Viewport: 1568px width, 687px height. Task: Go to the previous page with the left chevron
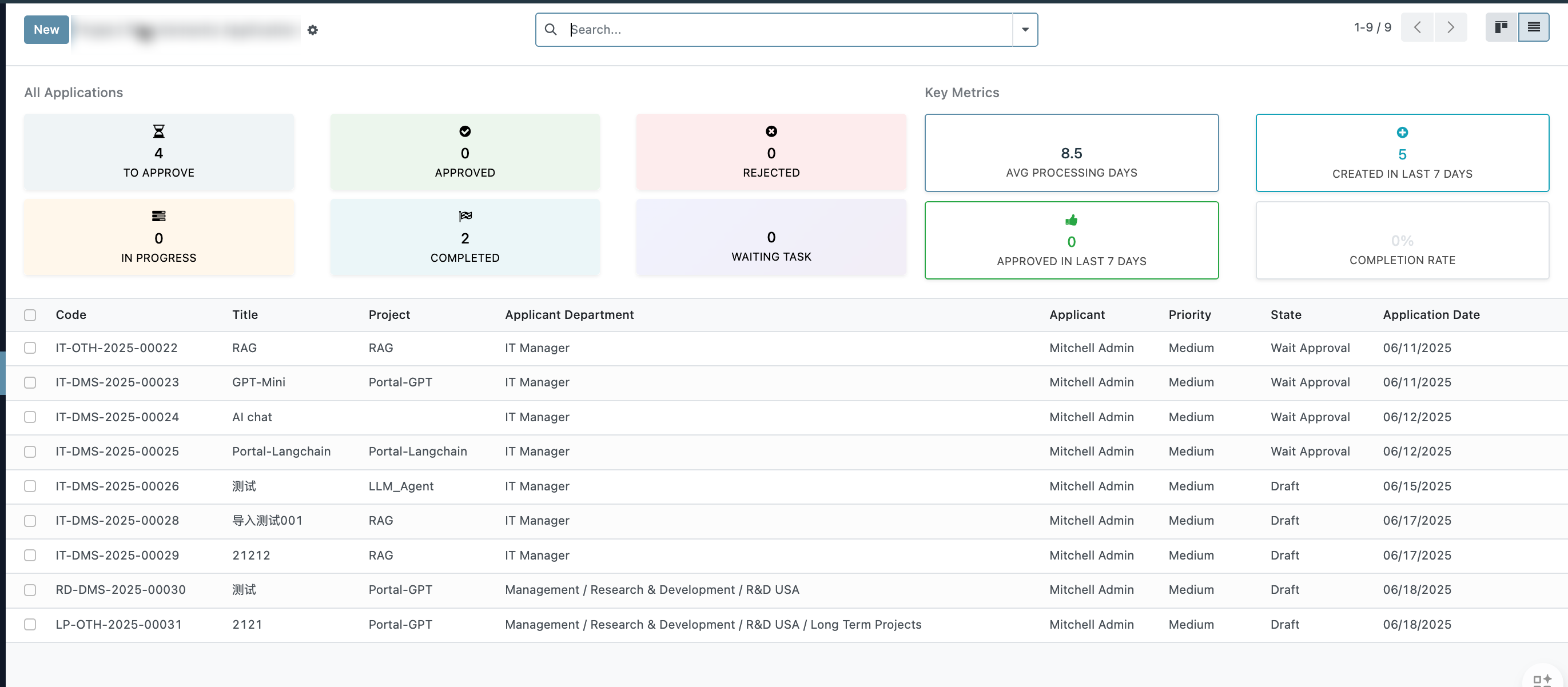coord(1418,27)
